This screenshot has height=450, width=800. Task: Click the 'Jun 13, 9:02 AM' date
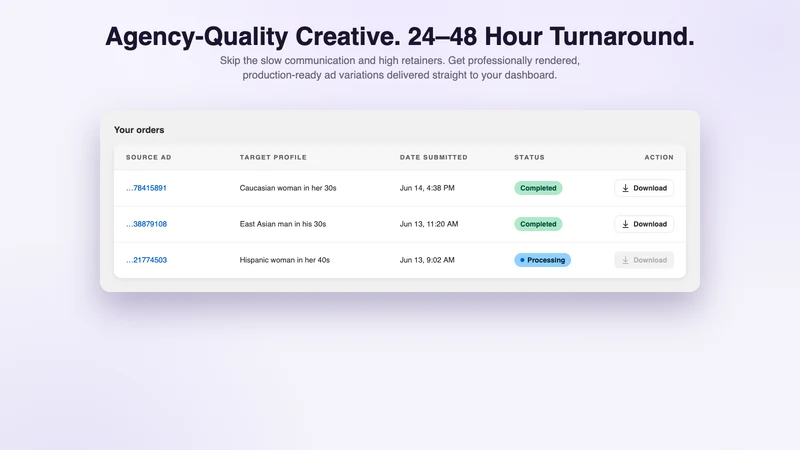point(427,260)
